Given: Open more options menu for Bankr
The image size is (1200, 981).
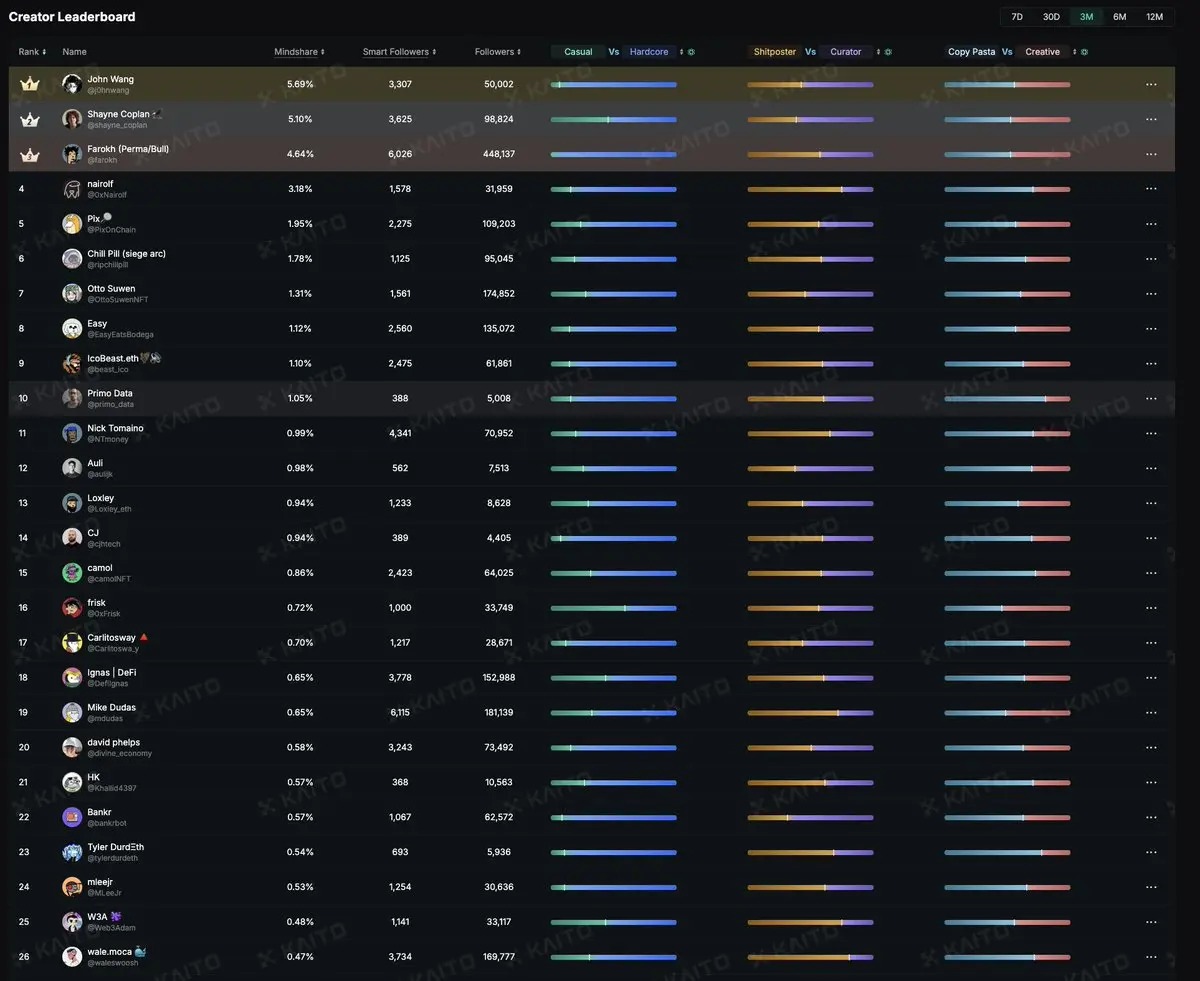Looking at the screenshot, I should pos(1151,818).
